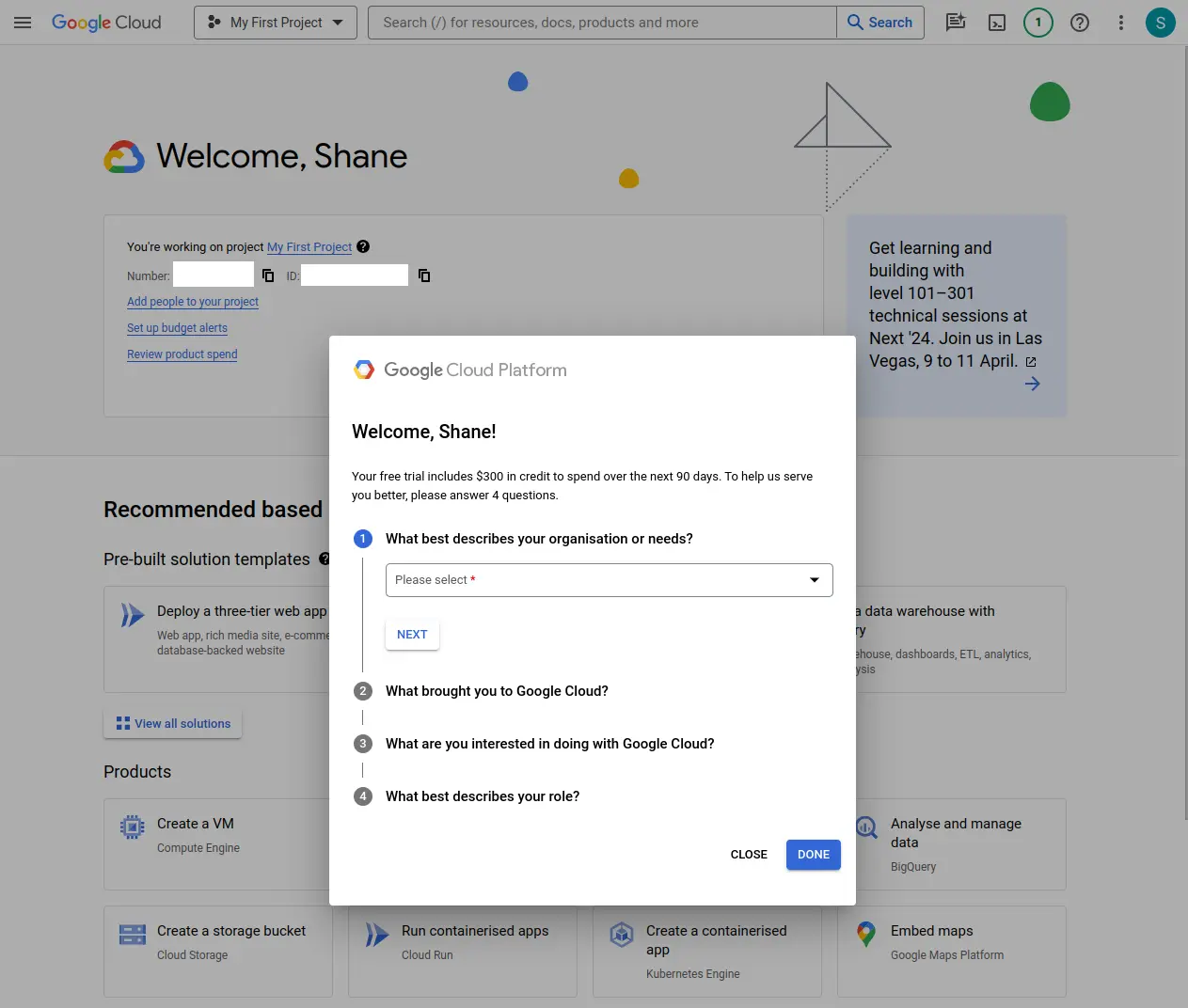Click the Compute Engine chip icon
The height and width of the screenshot is (1008, 1188).
coord(133,827)
